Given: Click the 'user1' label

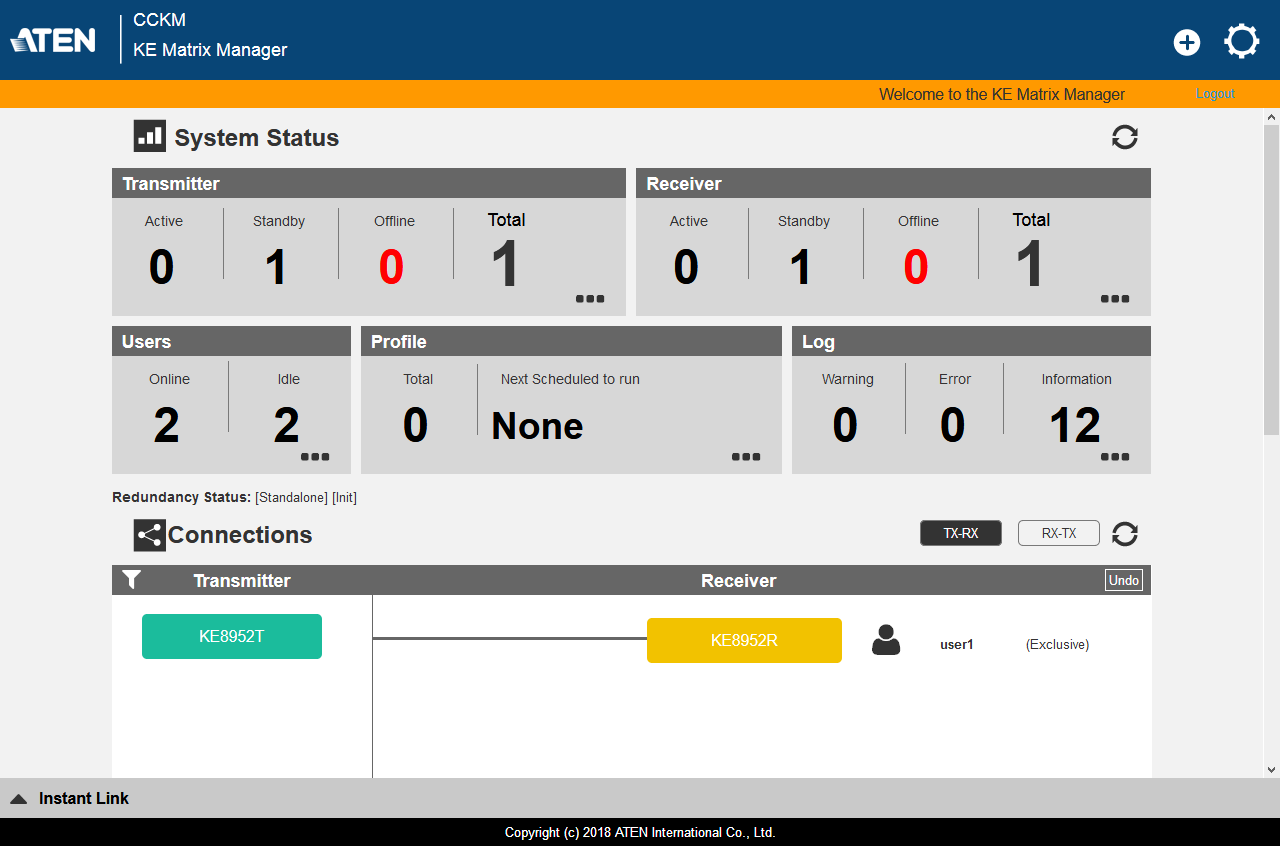Looking at the screenshot, I should pos(957,645).
